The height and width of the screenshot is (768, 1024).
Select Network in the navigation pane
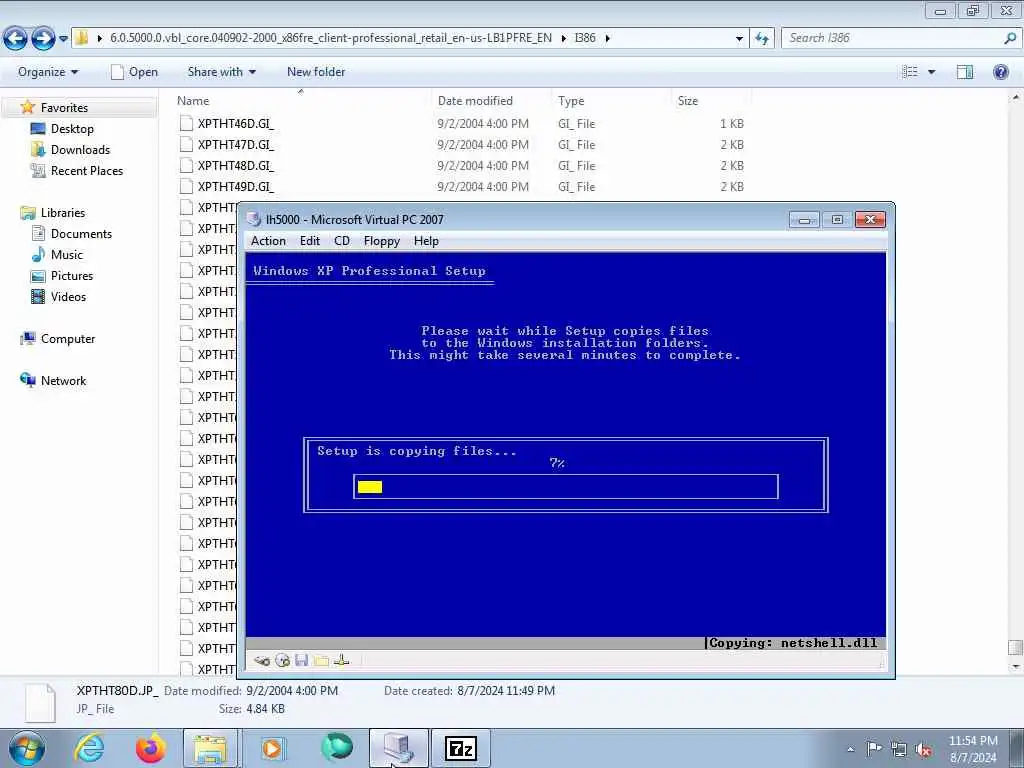63,381
